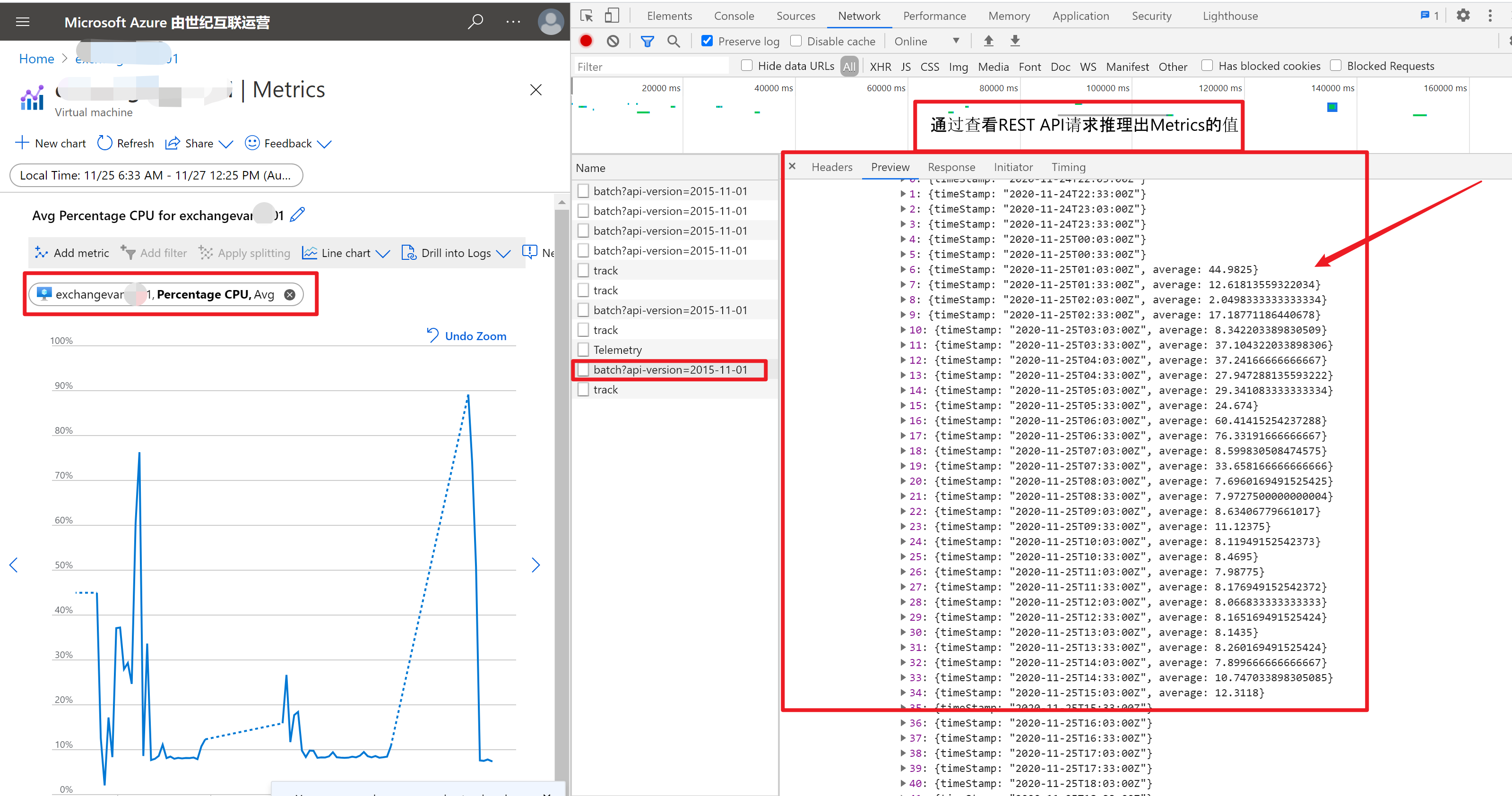Viewport: 1512px width, 796px height.
Task: Click the export HAR download arrow
Action: pyautogui.click(x=1015, y=41)
